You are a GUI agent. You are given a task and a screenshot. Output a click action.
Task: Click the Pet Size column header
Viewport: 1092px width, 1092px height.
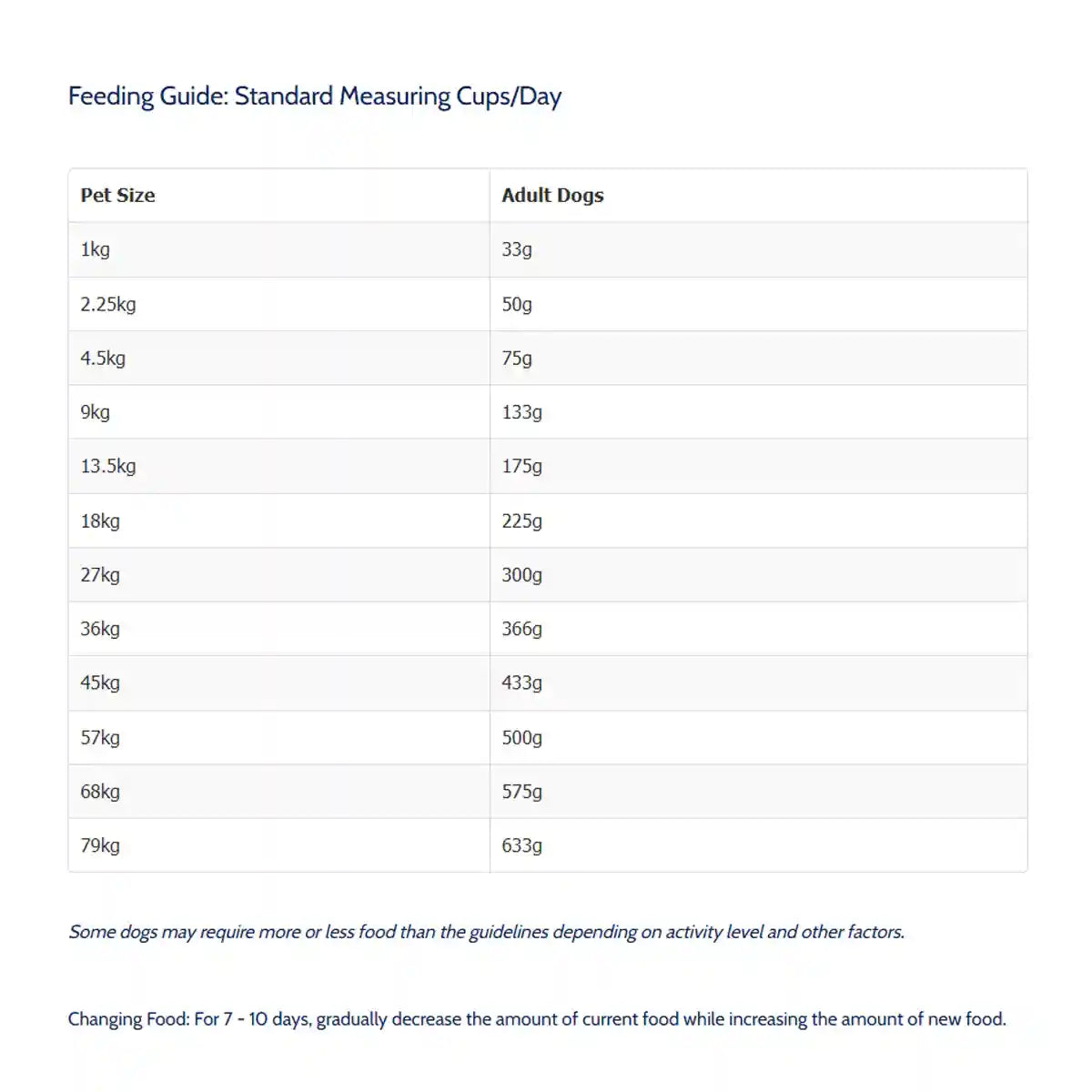[118, 195]
